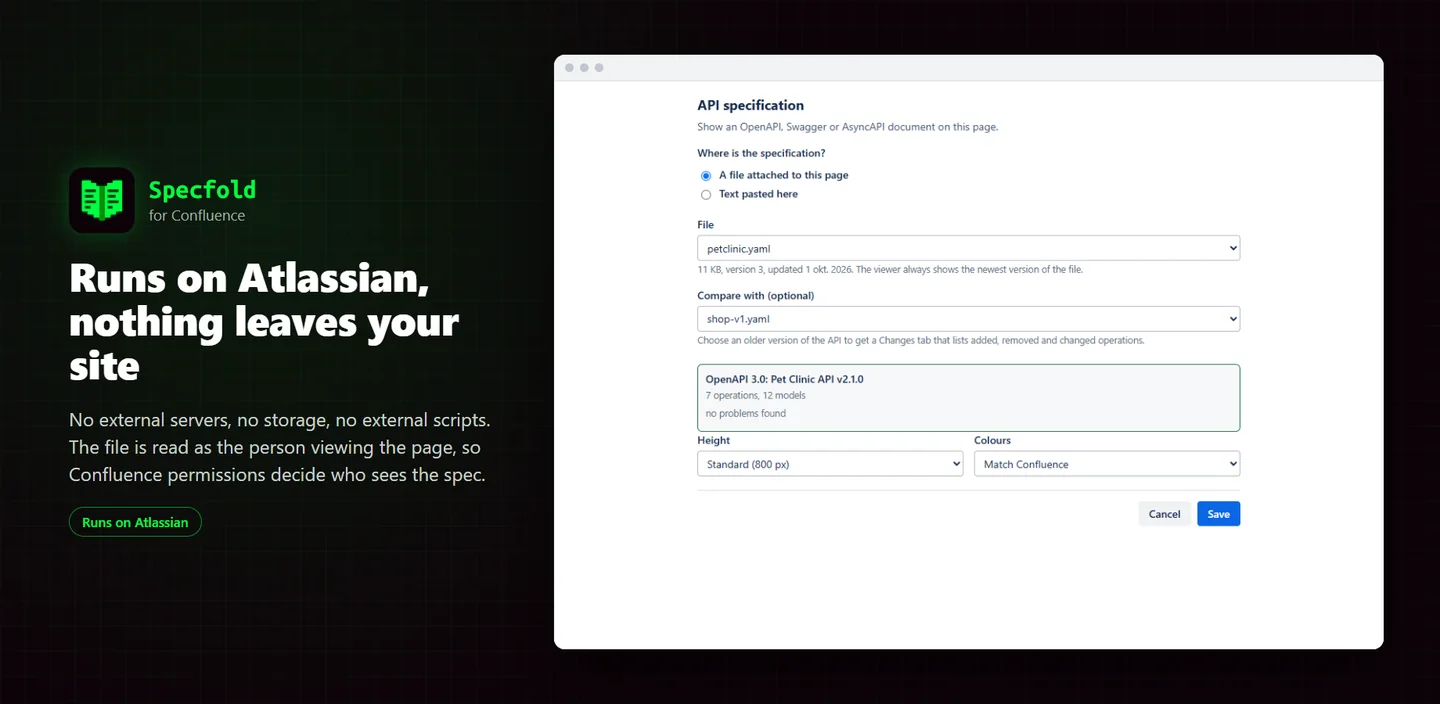
Task: Click the Cancel button
Action: [x=1164, y=514]
